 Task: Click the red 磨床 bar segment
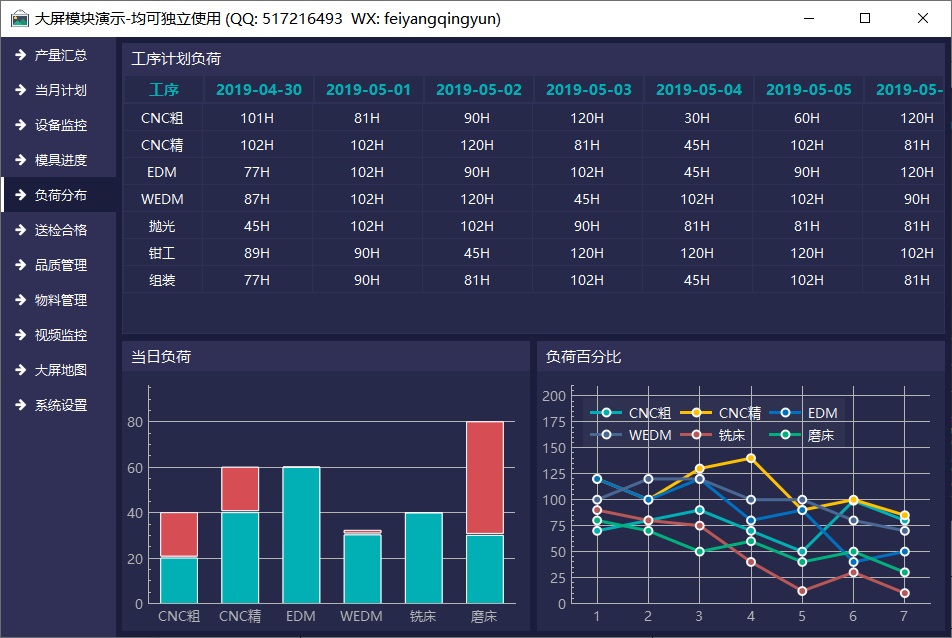[x=485, y=477]
